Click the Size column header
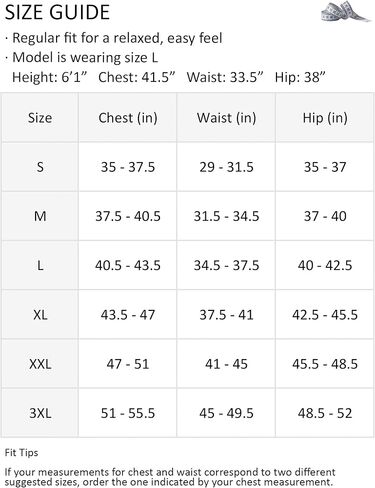The width and height of the screenshot is (375, 488). pyautogui.click(x=40, y=118)
